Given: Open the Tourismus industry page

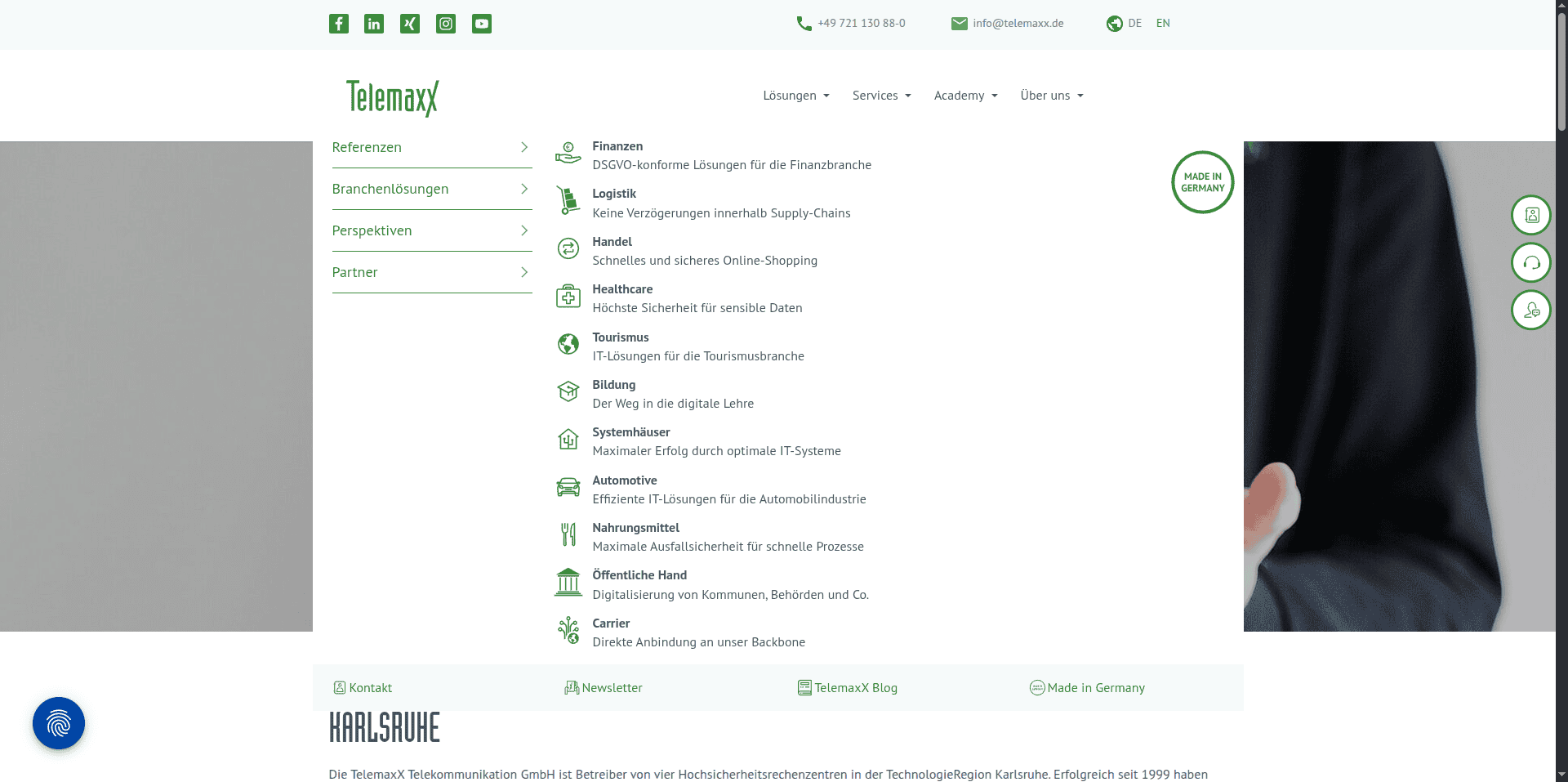Looking at the screenshot, I should pyautogui.click(x=621, y=337).
